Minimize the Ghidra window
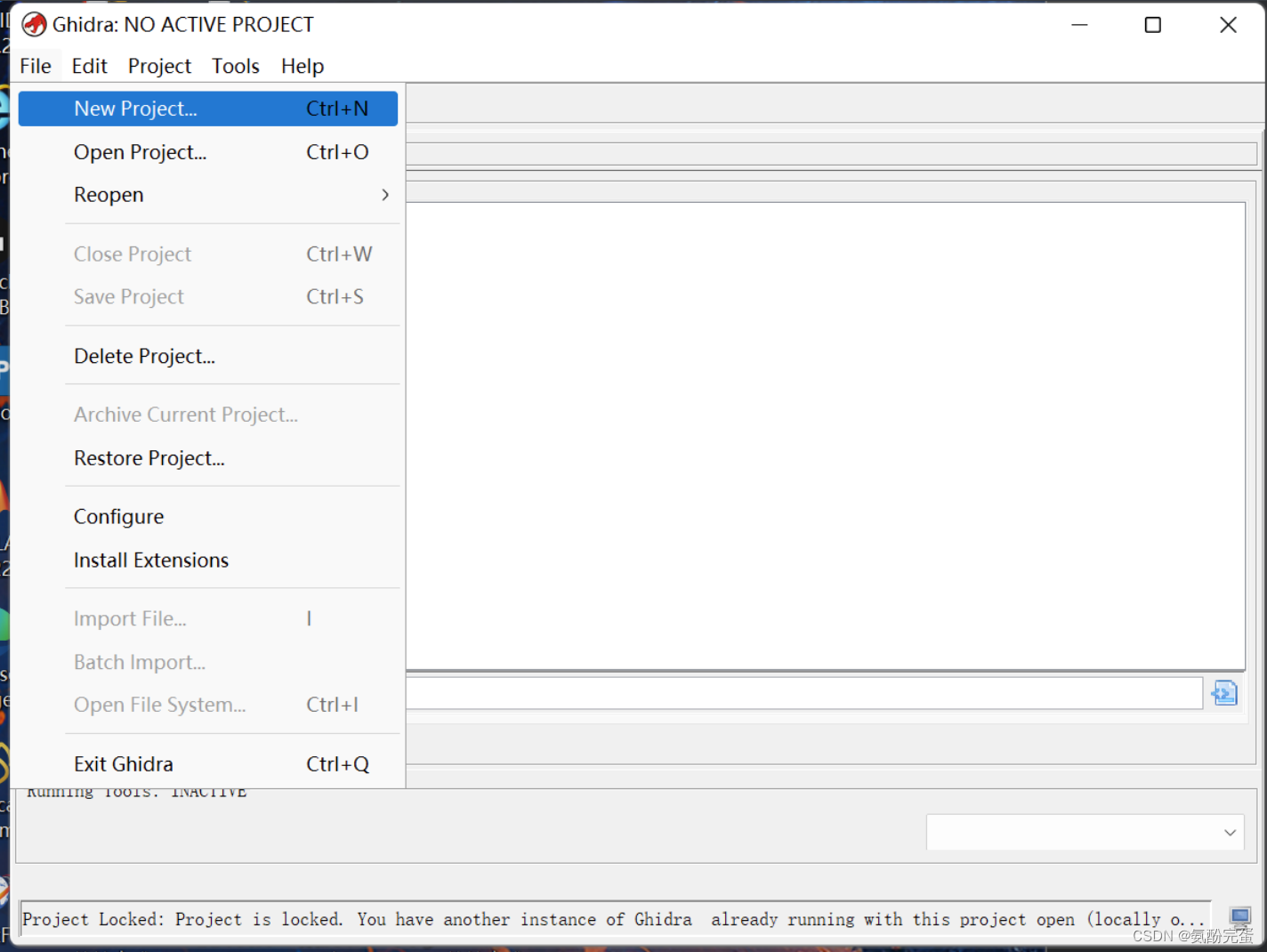This screenshot has width=1267, height=952. [x=1079, y=25]
